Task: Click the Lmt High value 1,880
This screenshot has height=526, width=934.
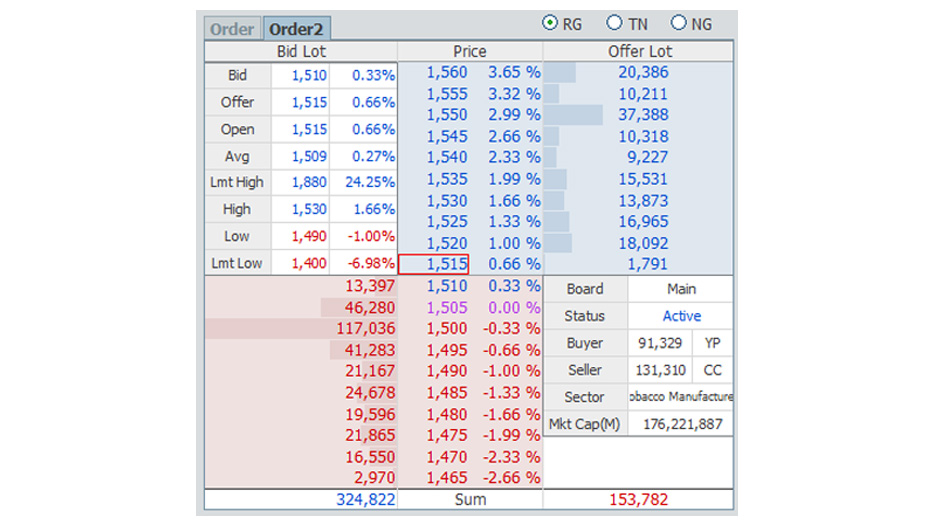Action: [309, 182]
